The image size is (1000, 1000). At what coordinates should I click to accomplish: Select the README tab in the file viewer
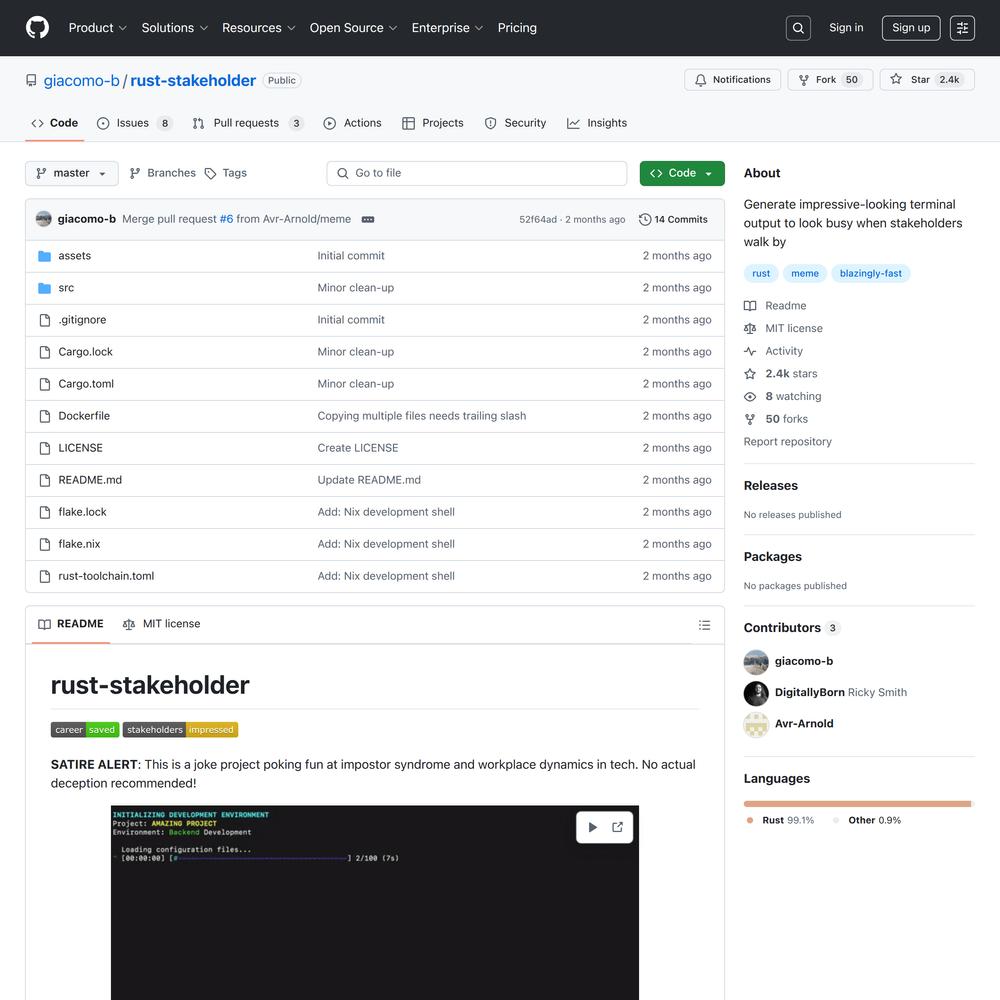point(71,624)
